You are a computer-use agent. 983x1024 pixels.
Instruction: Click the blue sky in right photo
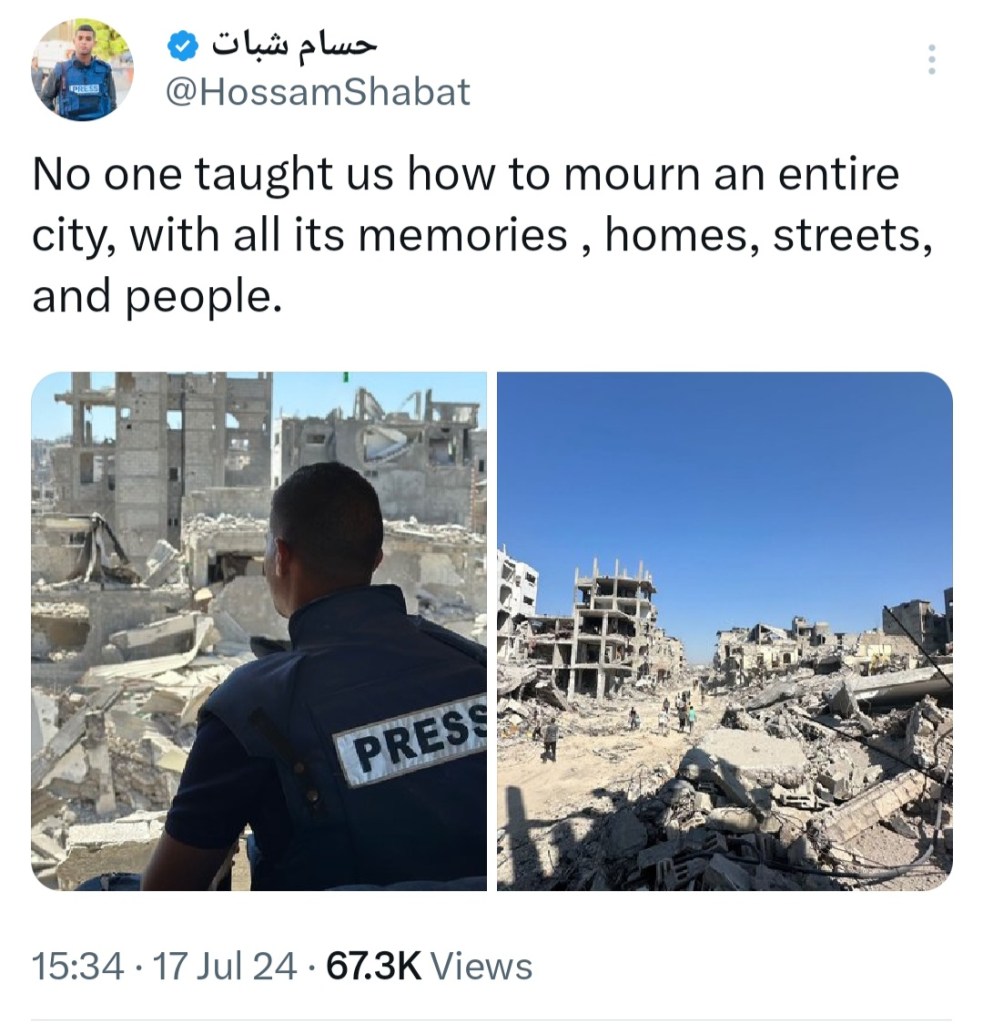point(725,483)
